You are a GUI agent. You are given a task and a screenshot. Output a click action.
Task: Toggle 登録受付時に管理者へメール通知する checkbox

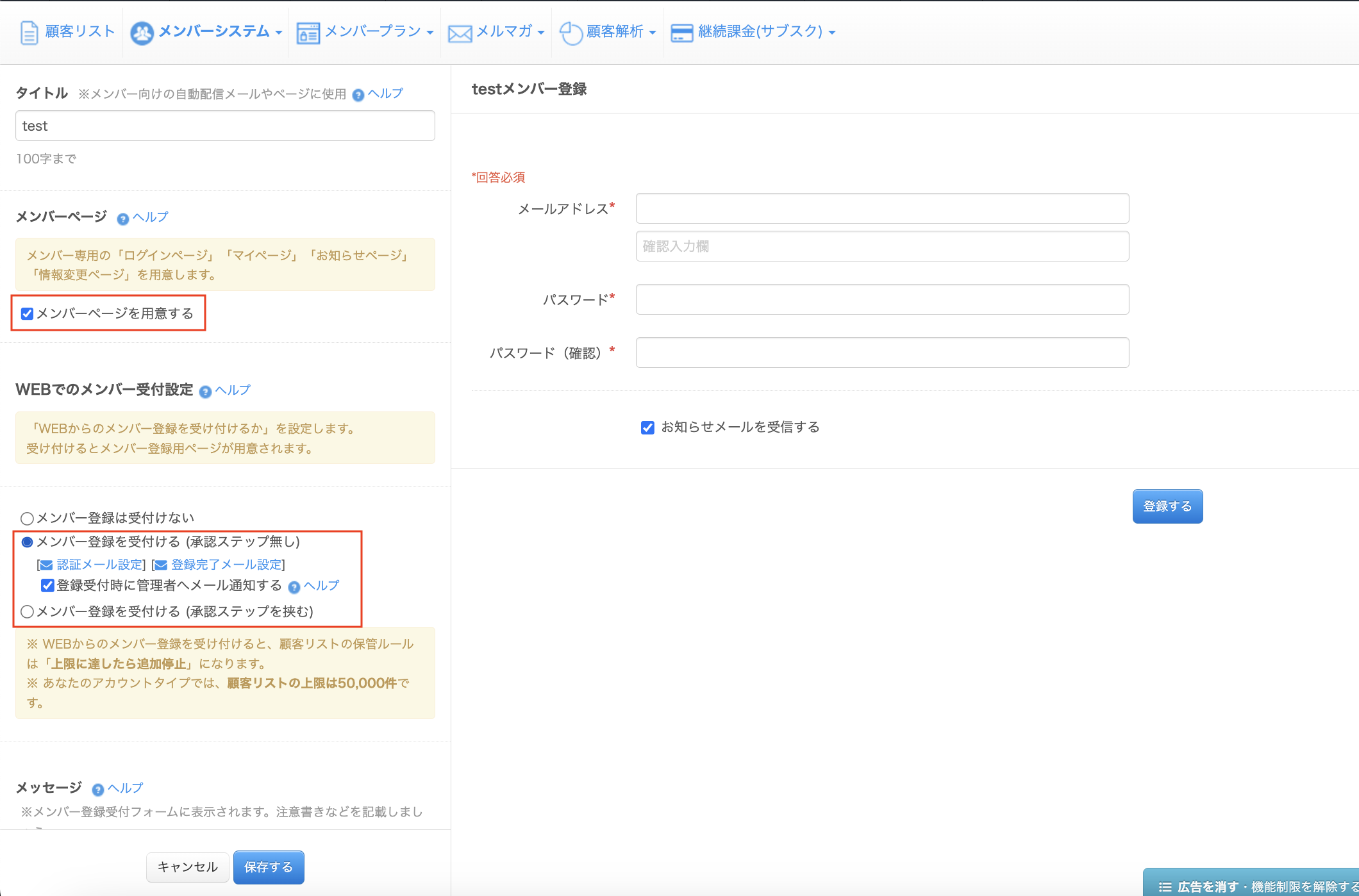tap(47, 585)
